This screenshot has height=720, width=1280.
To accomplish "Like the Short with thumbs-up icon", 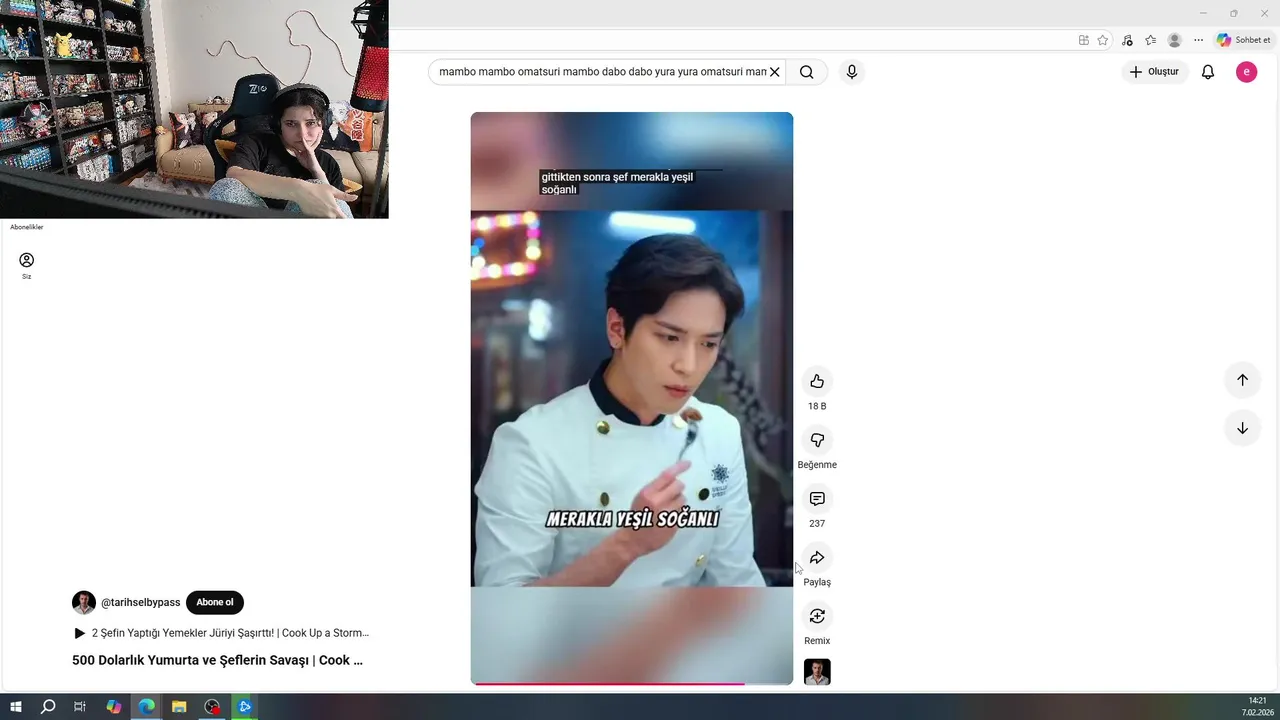I will [x=817, y=381].
